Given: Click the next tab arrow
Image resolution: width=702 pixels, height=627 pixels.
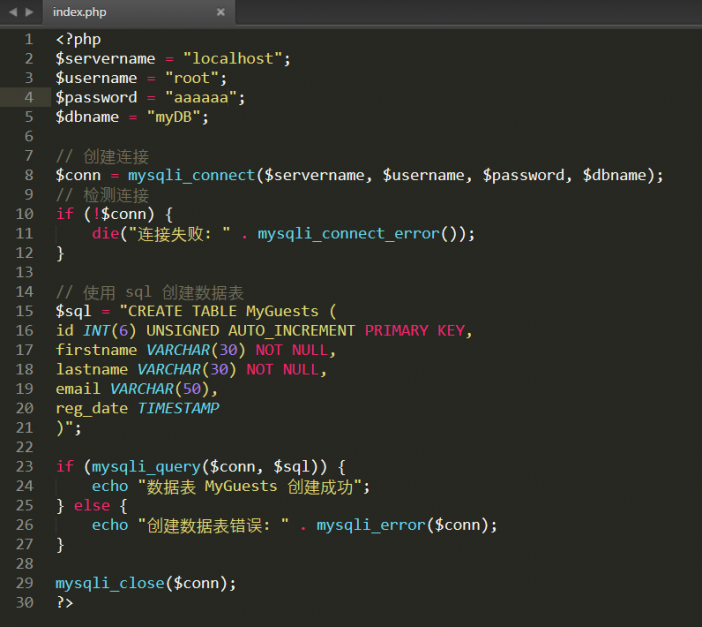Looking at the screenshot, I should [x=30, y=12].
